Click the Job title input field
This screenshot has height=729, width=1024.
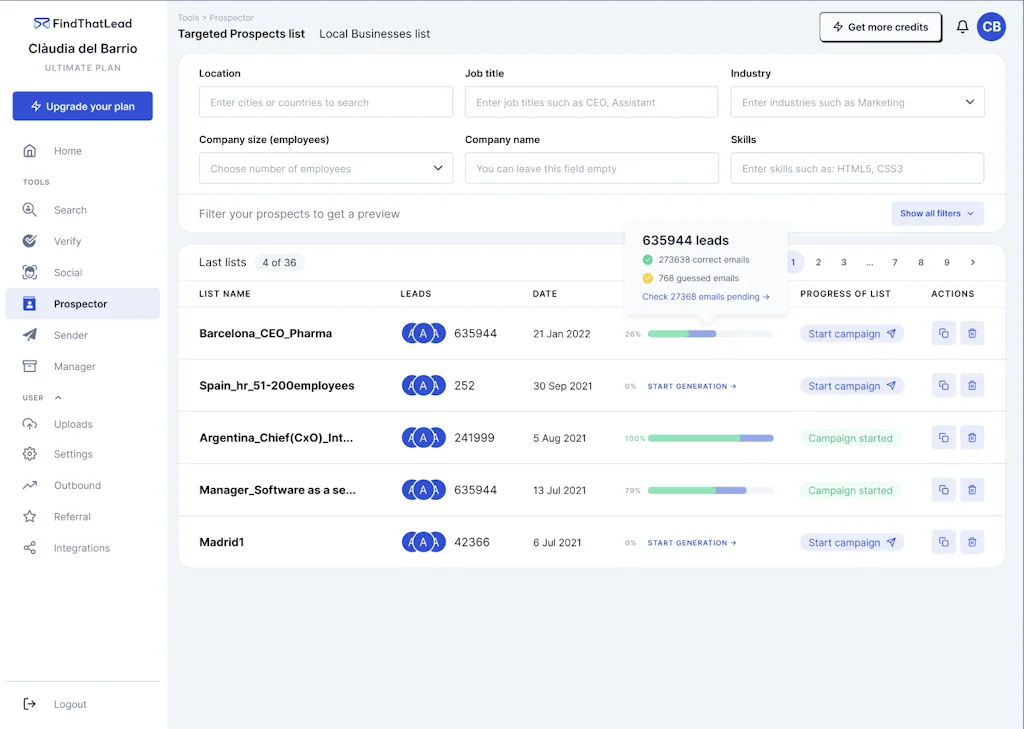coord(591,102)
